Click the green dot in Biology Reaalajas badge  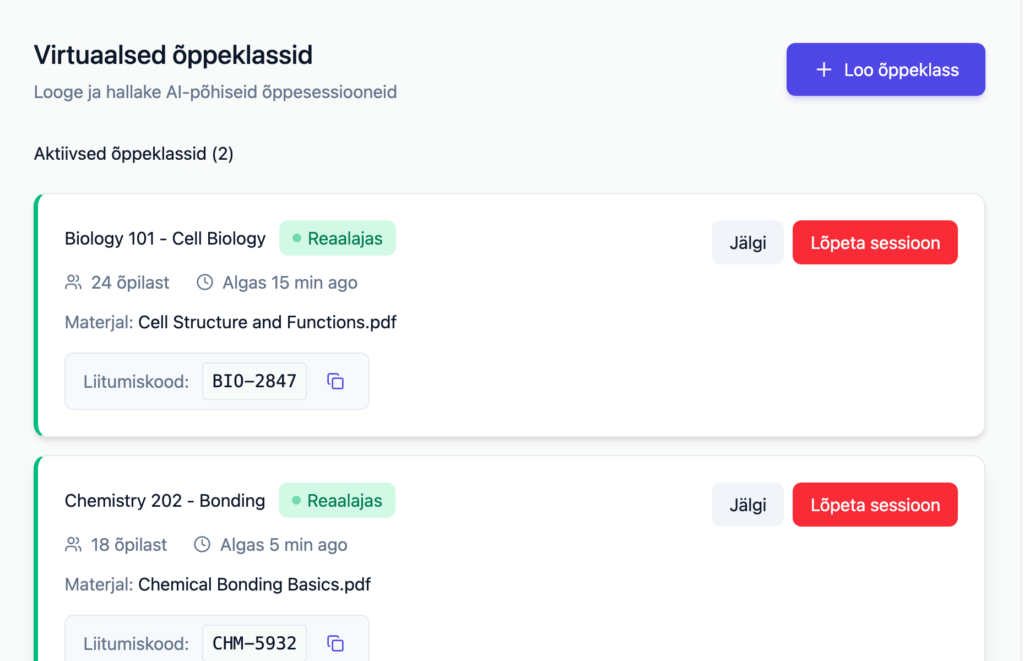coord(297,239)
